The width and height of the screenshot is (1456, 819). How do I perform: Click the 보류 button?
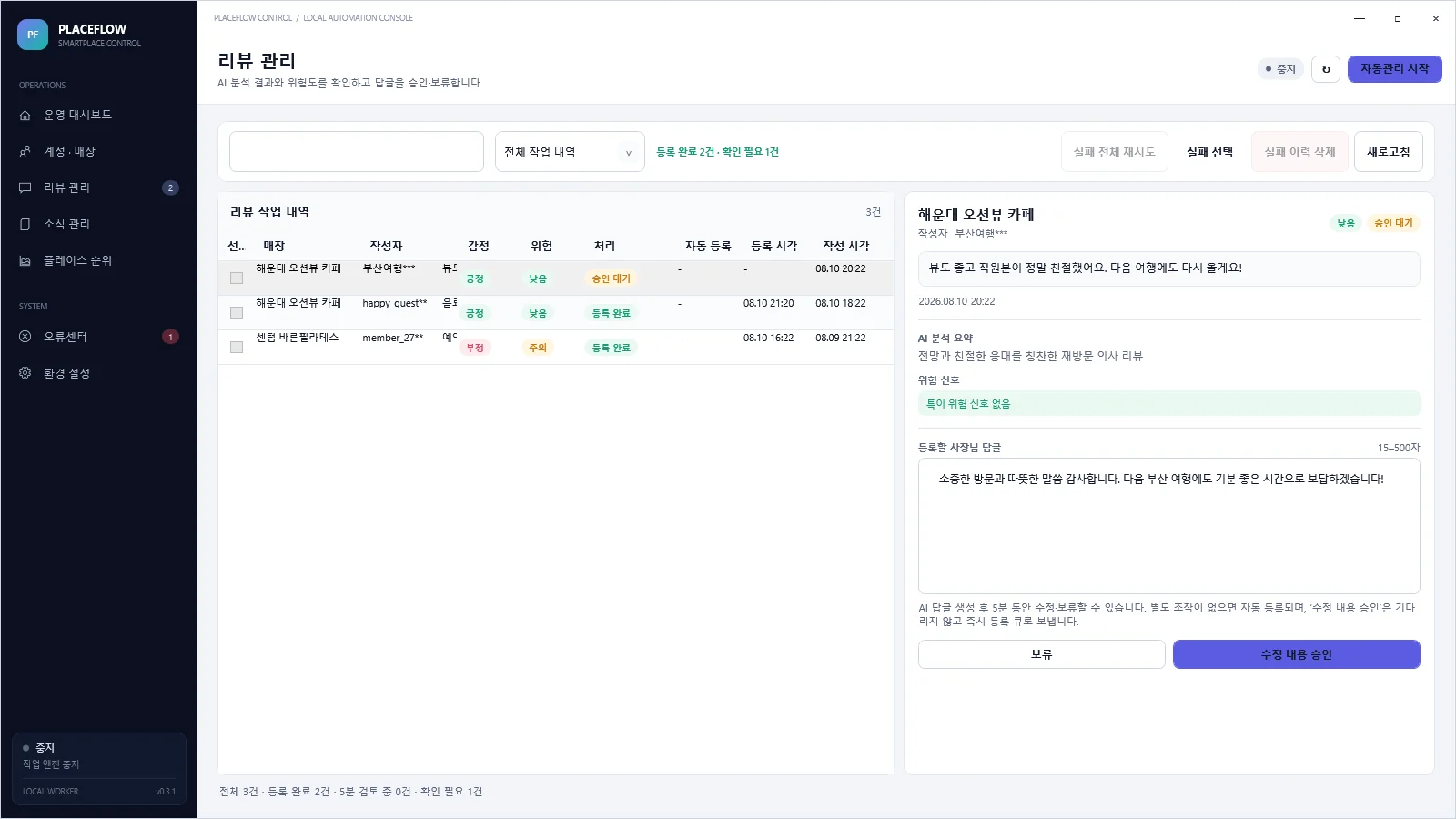tap(1041, 654)
